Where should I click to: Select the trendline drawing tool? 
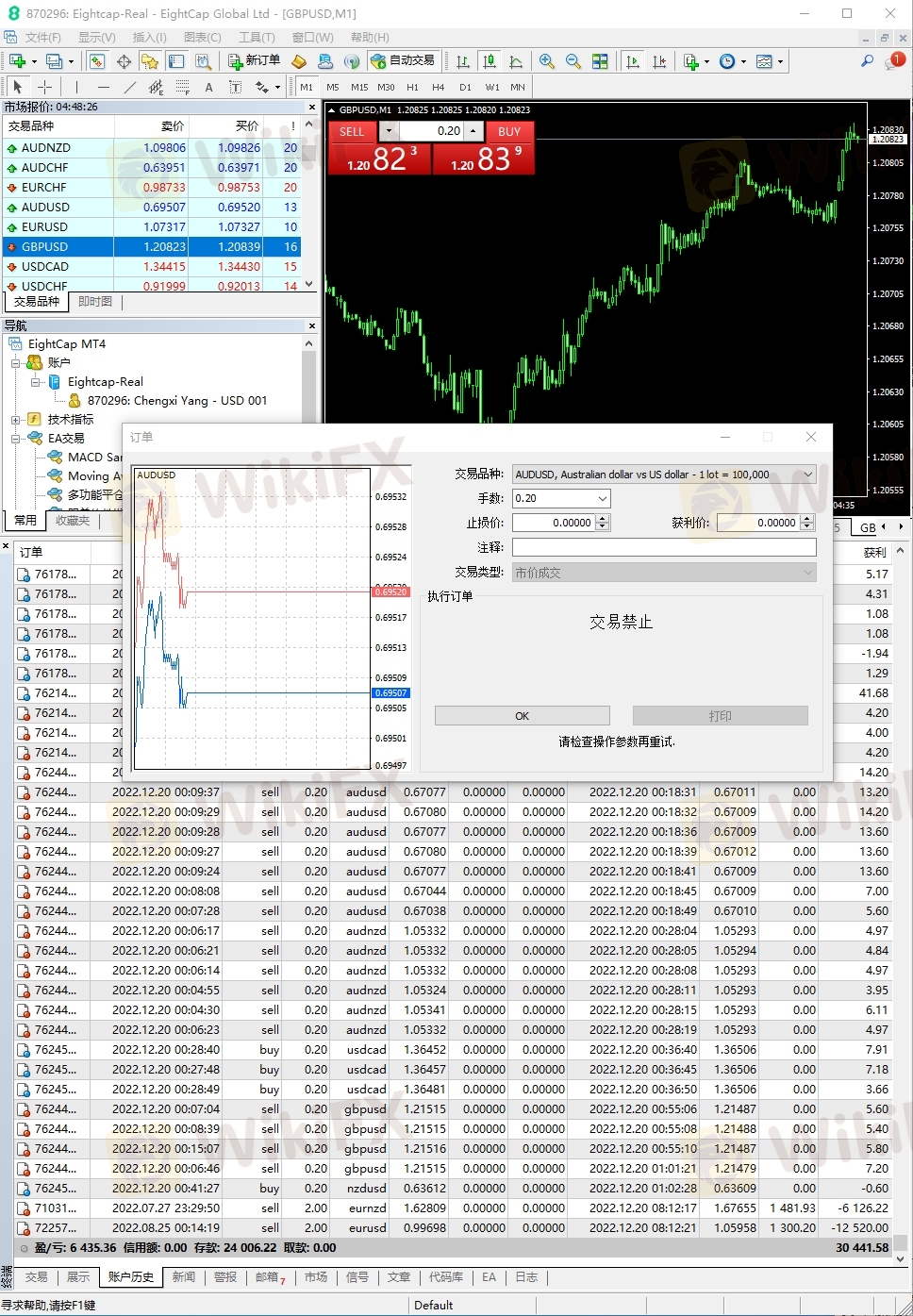tap(129, 87)
